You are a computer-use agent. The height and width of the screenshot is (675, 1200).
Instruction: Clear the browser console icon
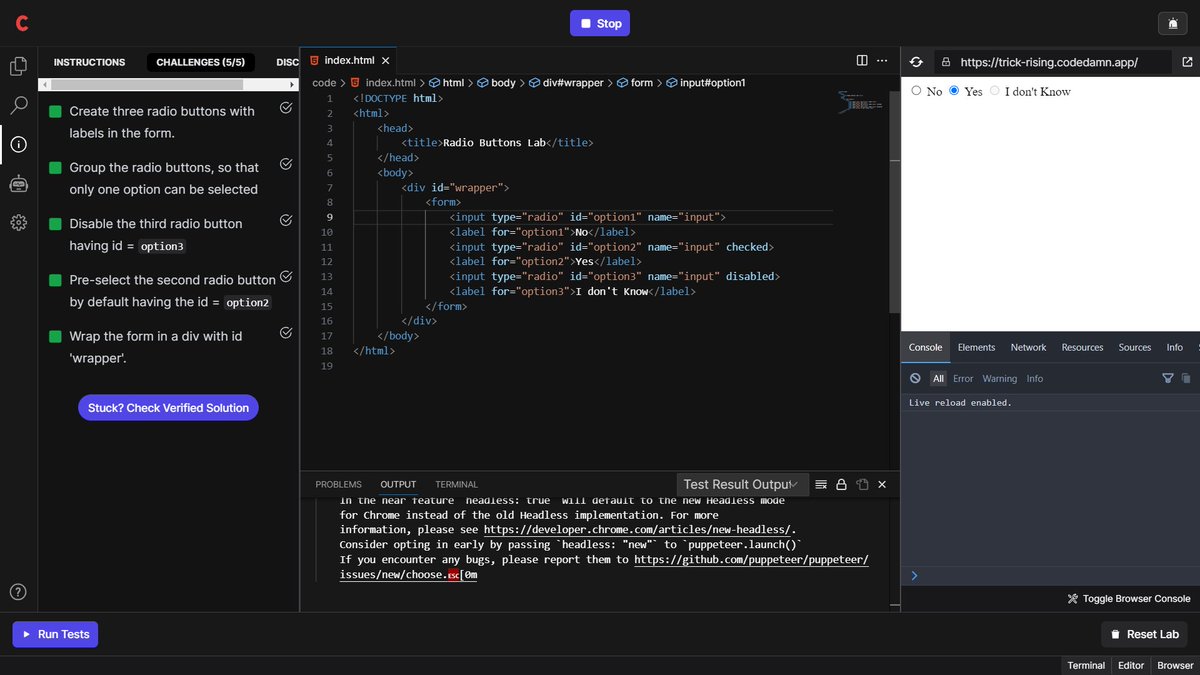(x=915, y=378)
